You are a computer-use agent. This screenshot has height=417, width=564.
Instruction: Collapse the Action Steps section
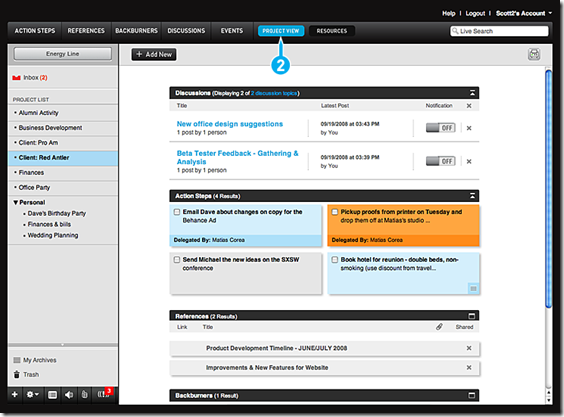pyautogui.click(x=472, y=196)
